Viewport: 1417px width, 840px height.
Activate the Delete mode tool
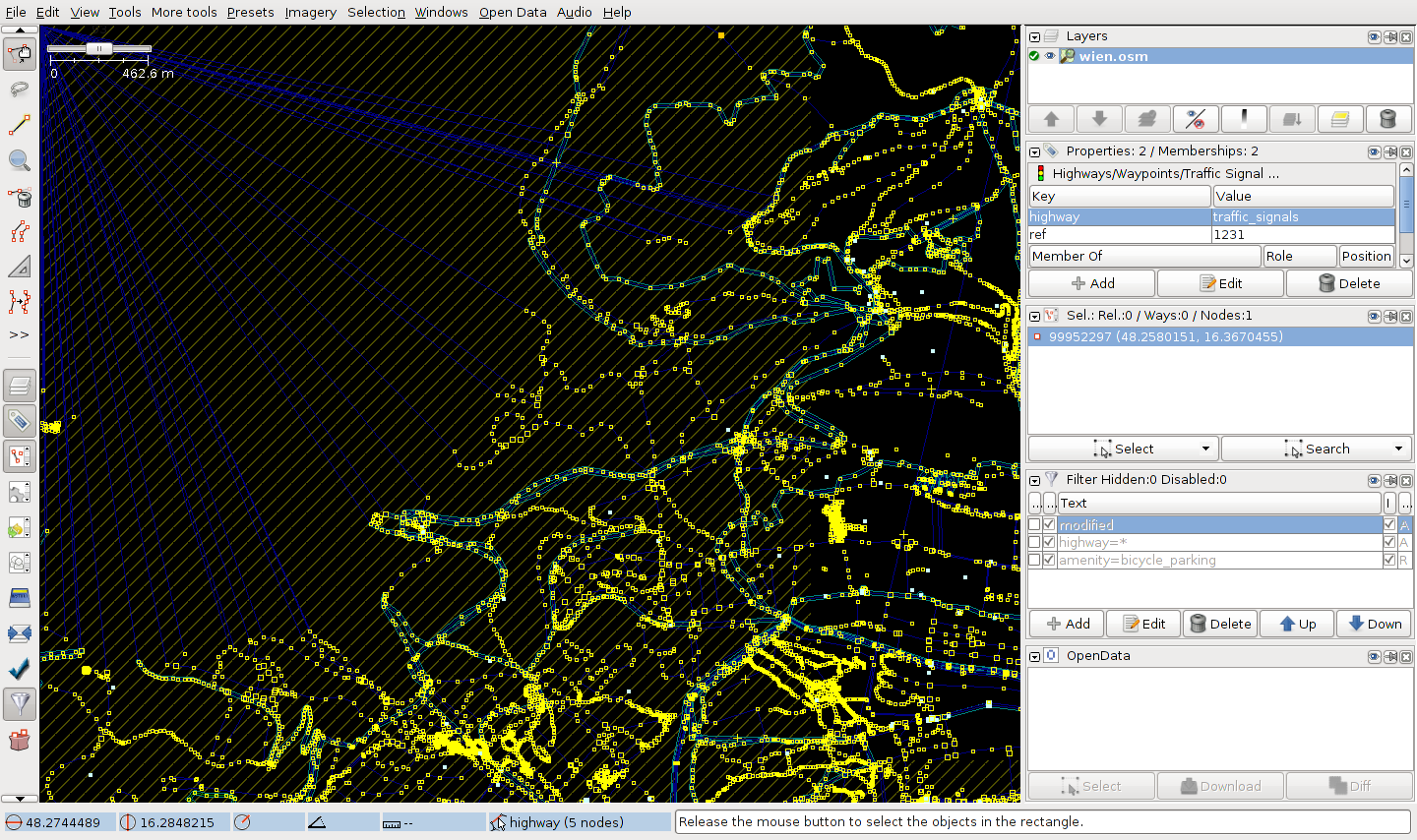point(19,196)
